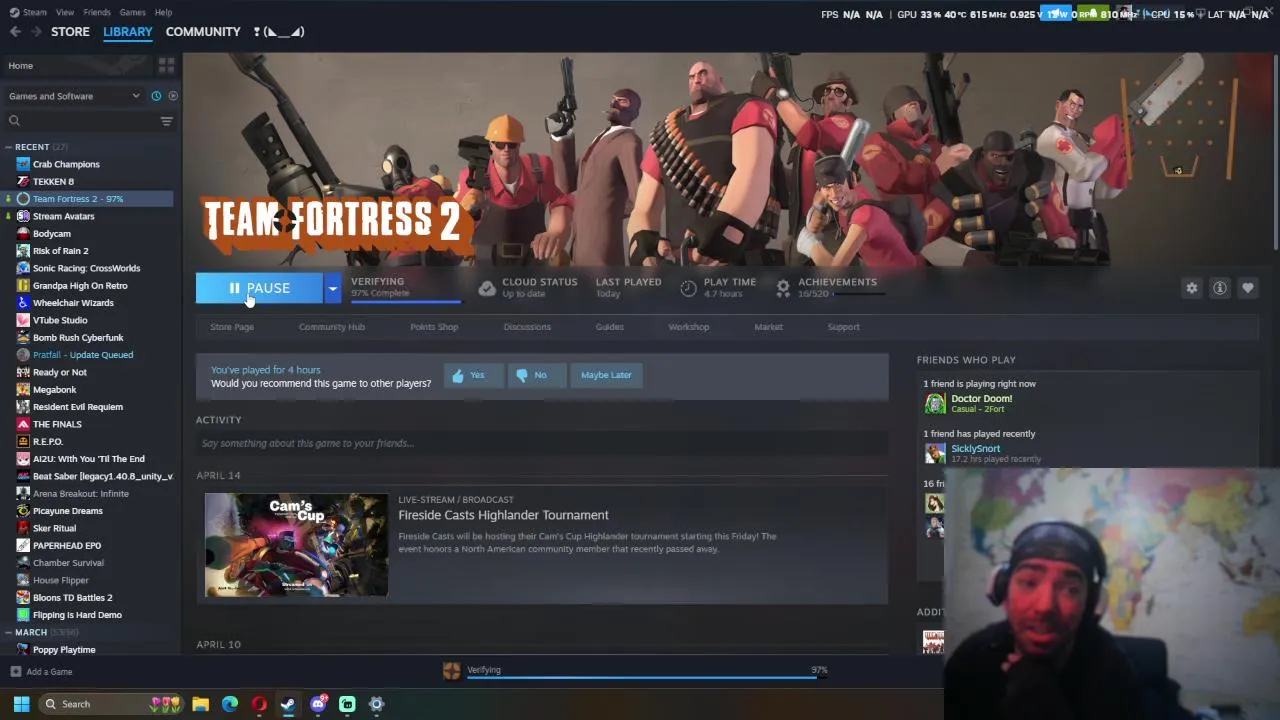
Task: Open the dropdown arrow beside Pause button
Action: (332, 288)
